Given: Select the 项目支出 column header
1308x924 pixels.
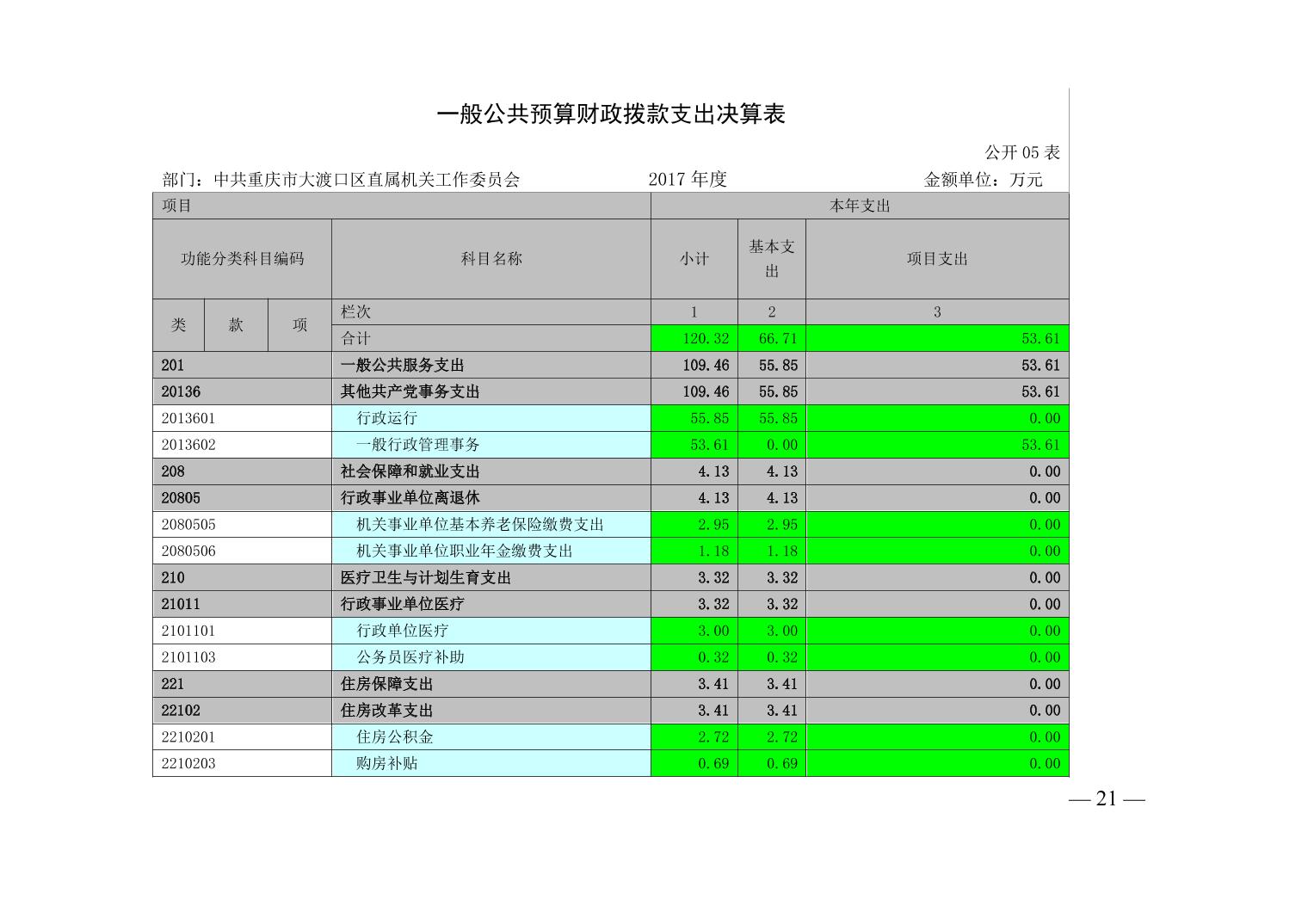Looking at the screenshot, I should coord(936,259).
